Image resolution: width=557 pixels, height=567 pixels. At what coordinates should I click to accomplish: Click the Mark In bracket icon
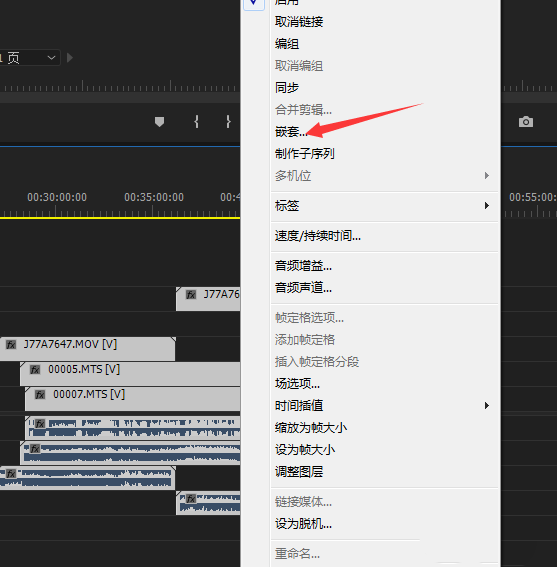click(x=196, y=122)
